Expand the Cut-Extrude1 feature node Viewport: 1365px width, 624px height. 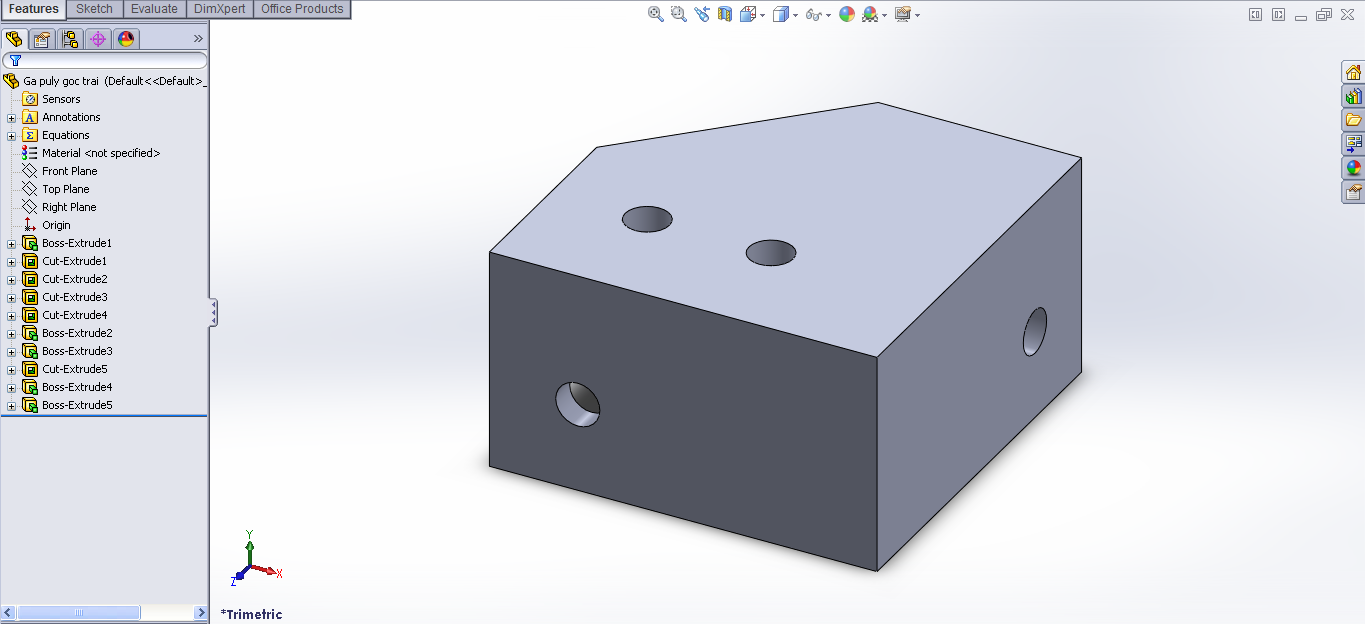[12, 261]
